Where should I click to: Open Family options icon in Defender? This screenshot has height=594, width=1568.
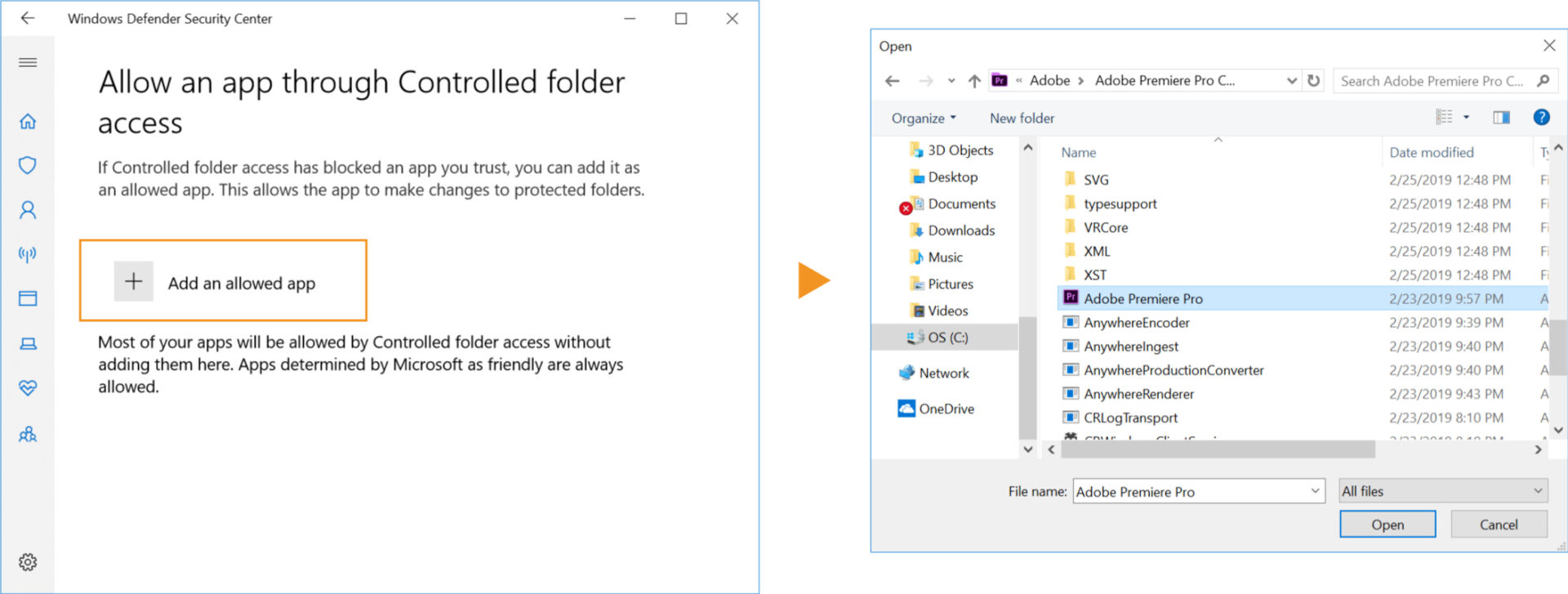(x=28, y=434)
